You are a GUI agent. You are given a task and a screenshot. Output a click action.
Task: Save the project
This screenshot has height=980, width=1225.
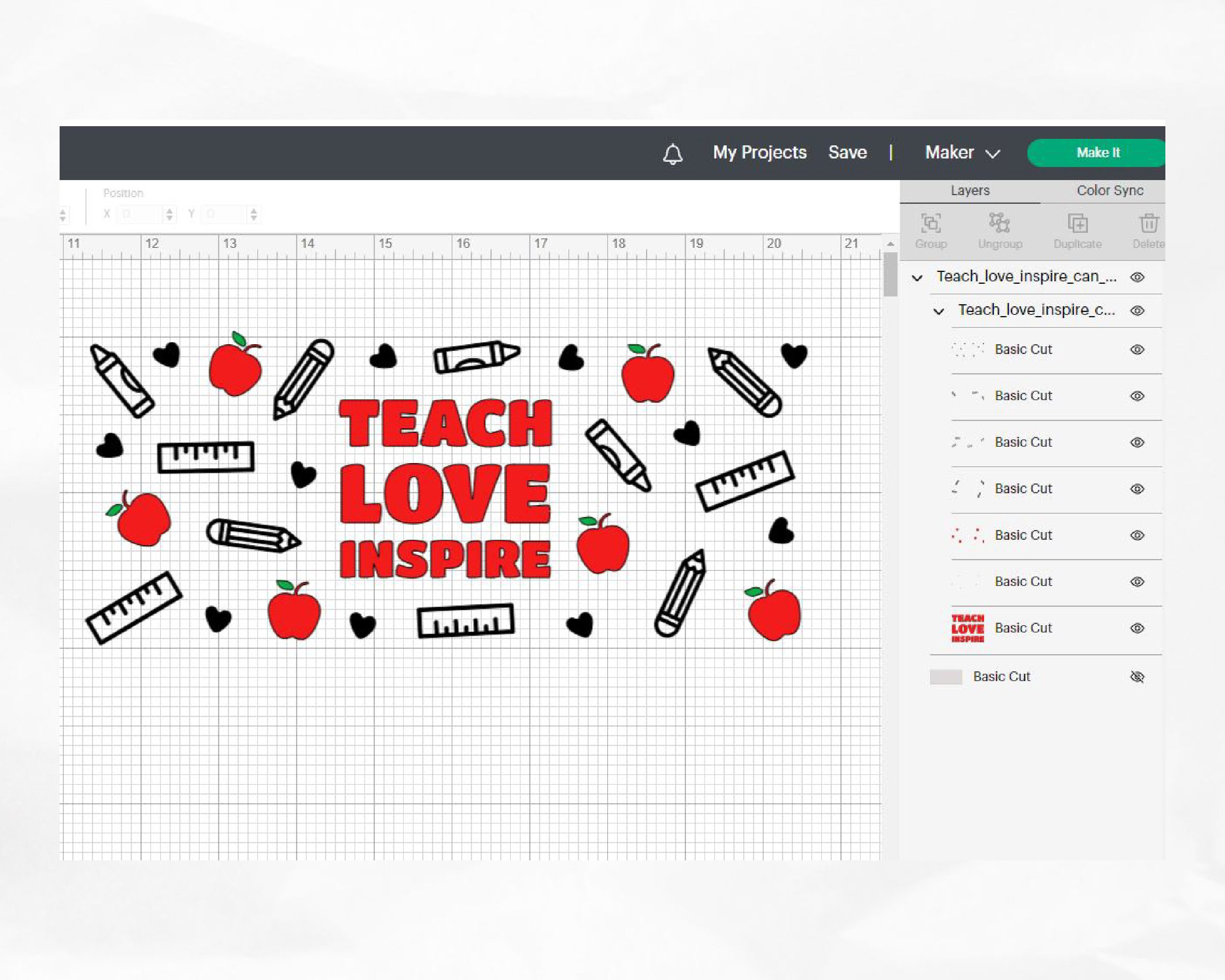847,152
